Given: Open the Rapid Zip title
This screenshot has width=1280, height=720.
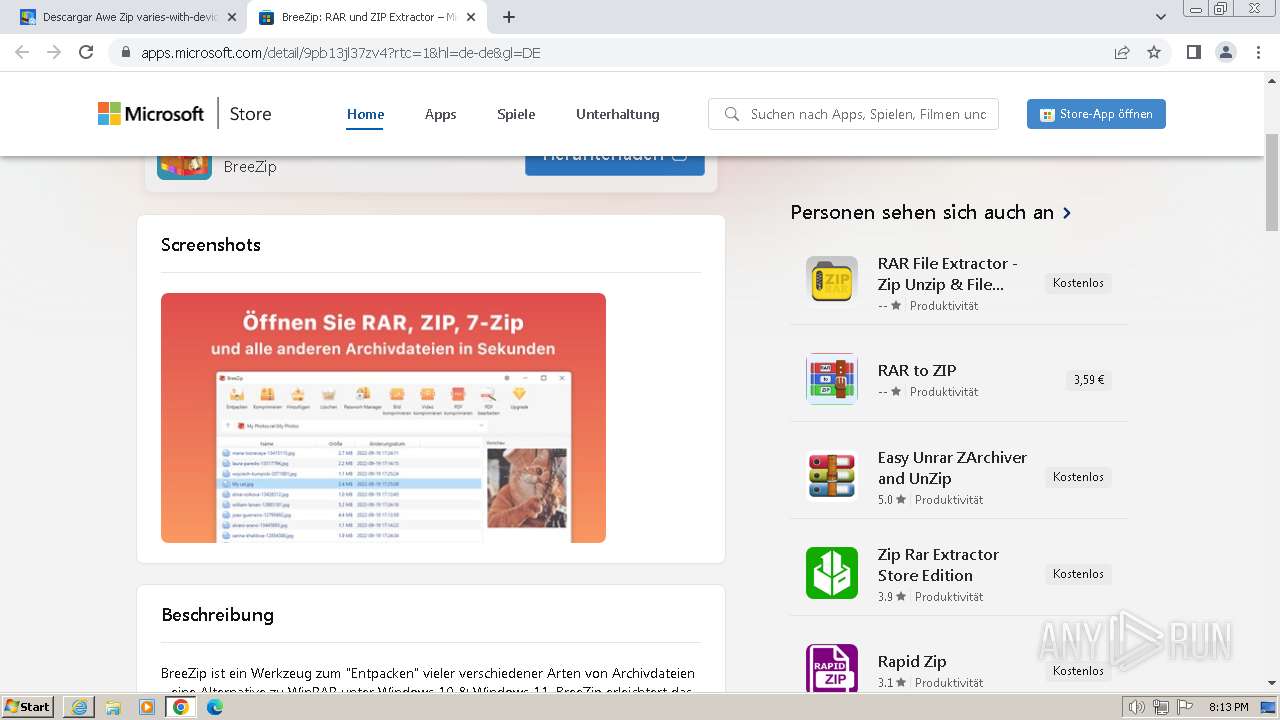Looking at the screenshot, I should [x=912, y=661].
